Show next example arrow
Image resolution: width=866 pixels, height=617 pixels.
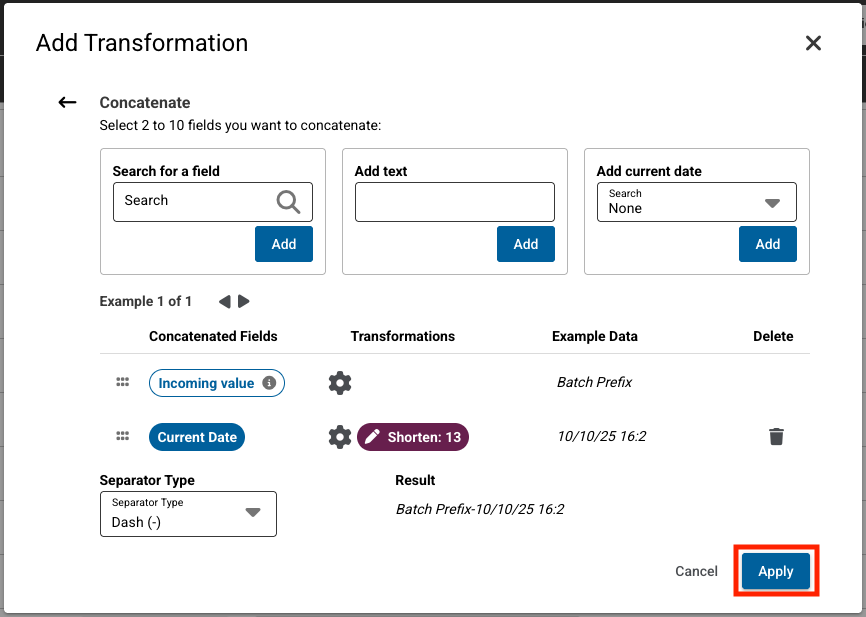click(244, 302)
